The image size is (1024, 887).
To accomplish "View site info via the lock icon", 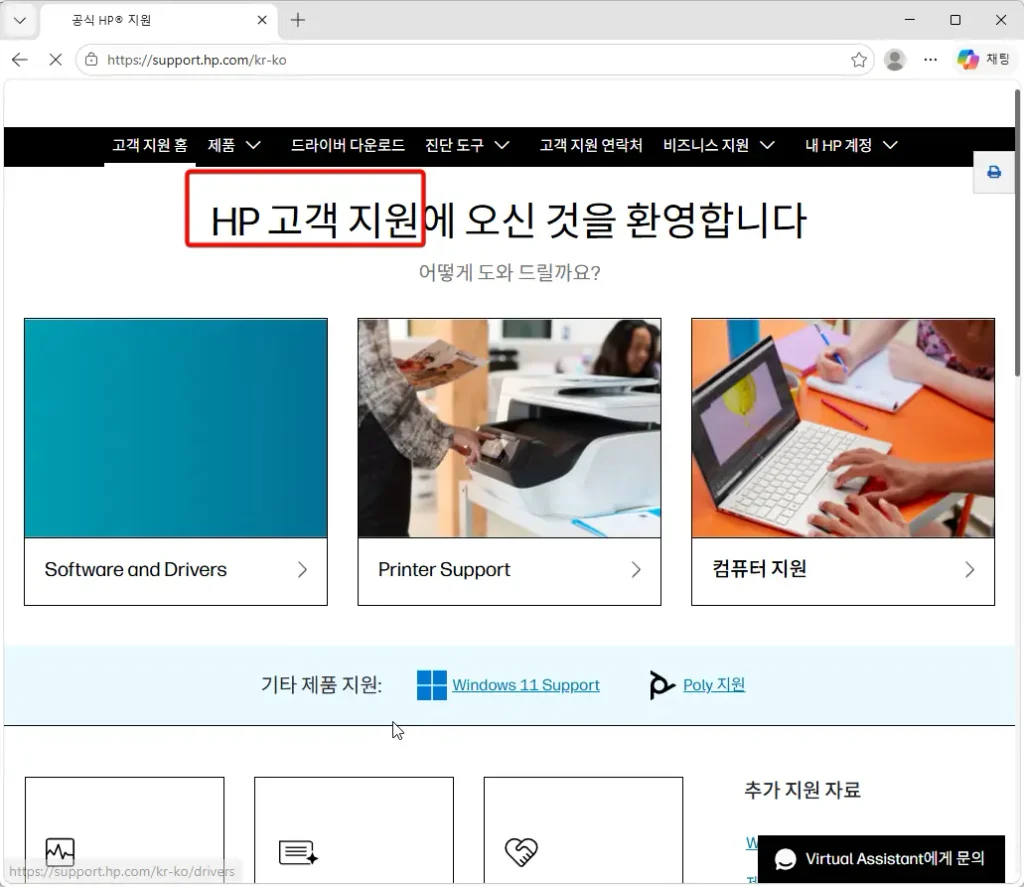I will click(91, 59).
